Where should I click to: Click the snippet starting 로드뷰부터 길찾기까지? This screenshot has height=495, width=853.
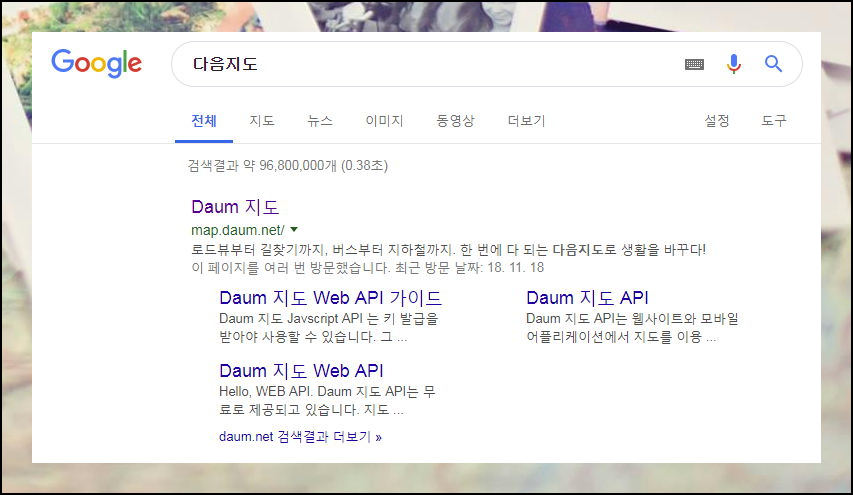tap(448, 250)
